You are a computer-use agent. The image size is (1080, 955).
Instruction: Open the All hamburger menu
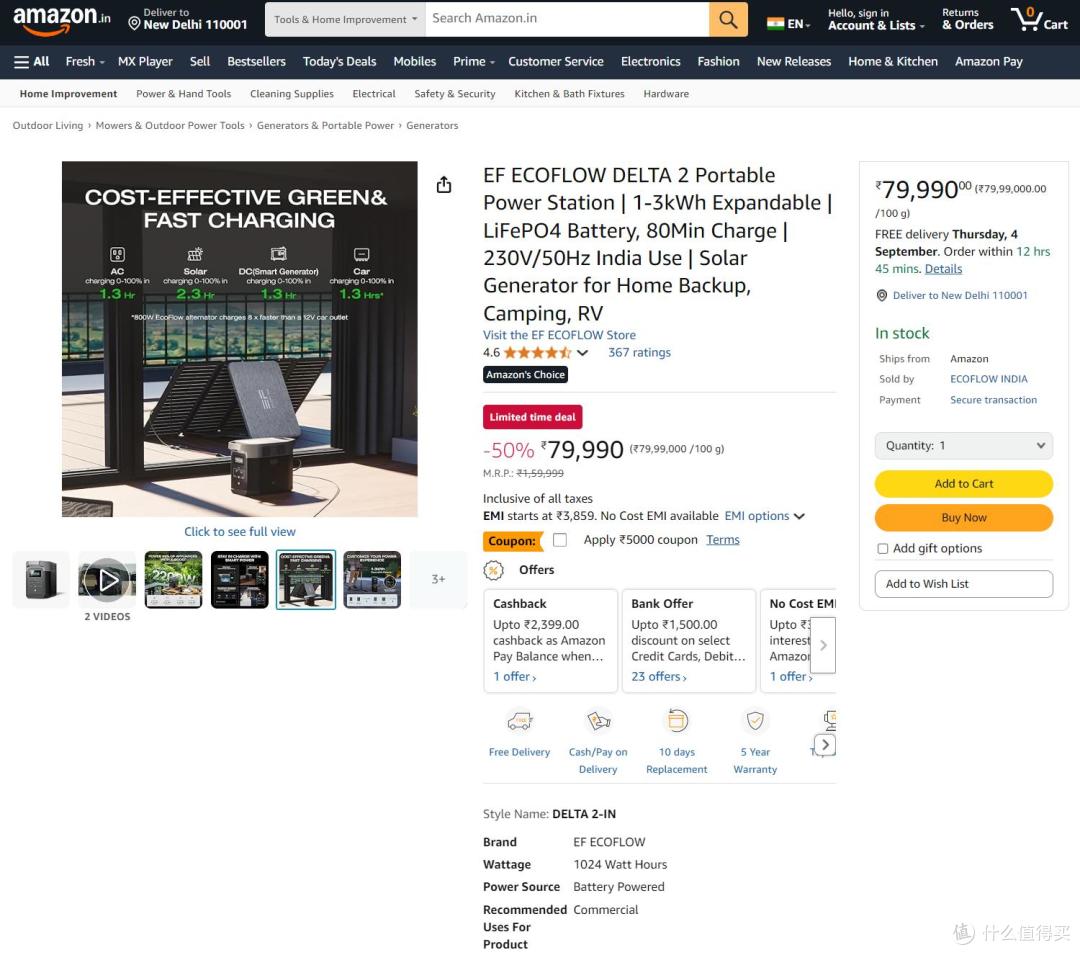(32, 61)
